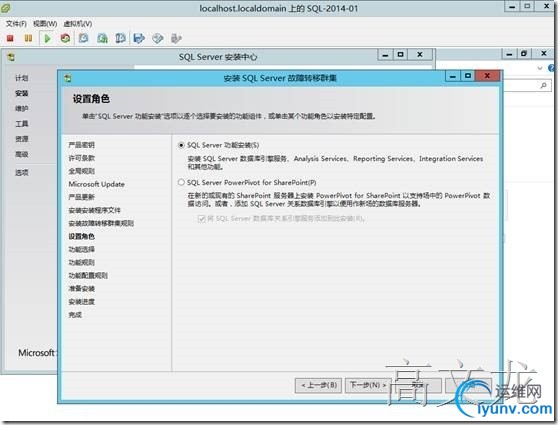The image size is (558, 425).
Task: Click the SQL Server 安装中心 window icon
Action: [11, 57]
